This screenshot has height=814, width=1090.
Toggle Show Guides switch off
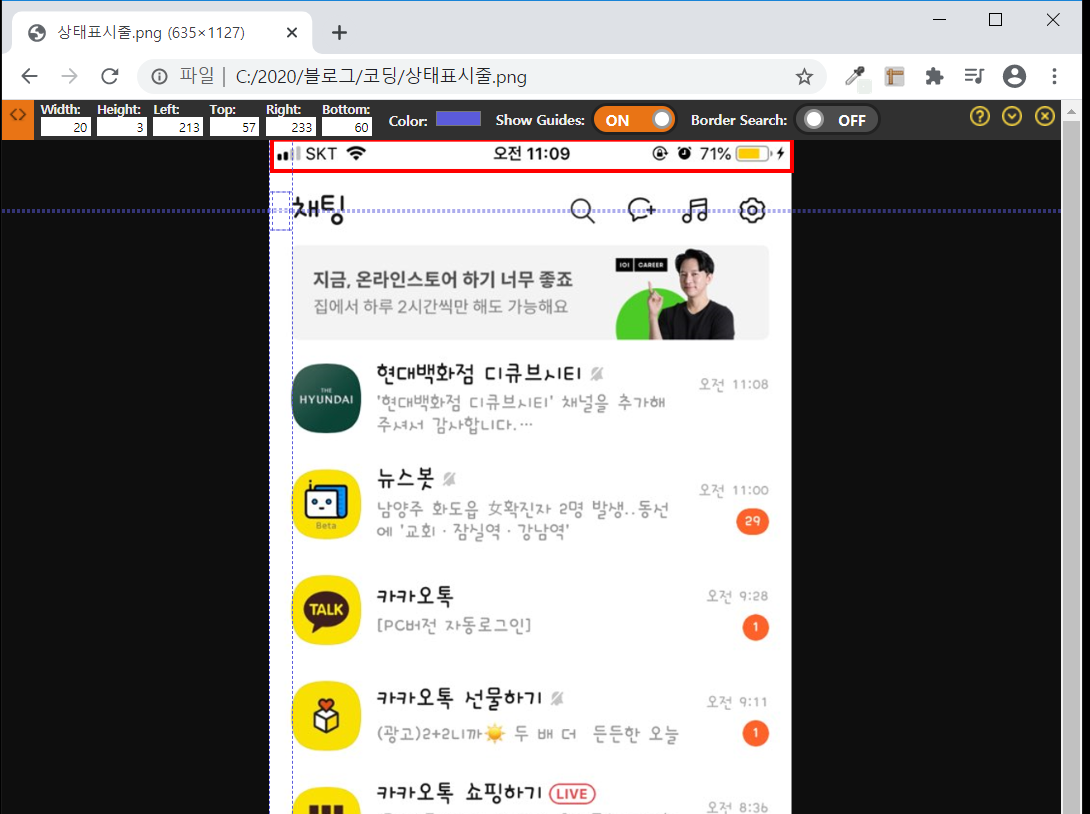635,120
